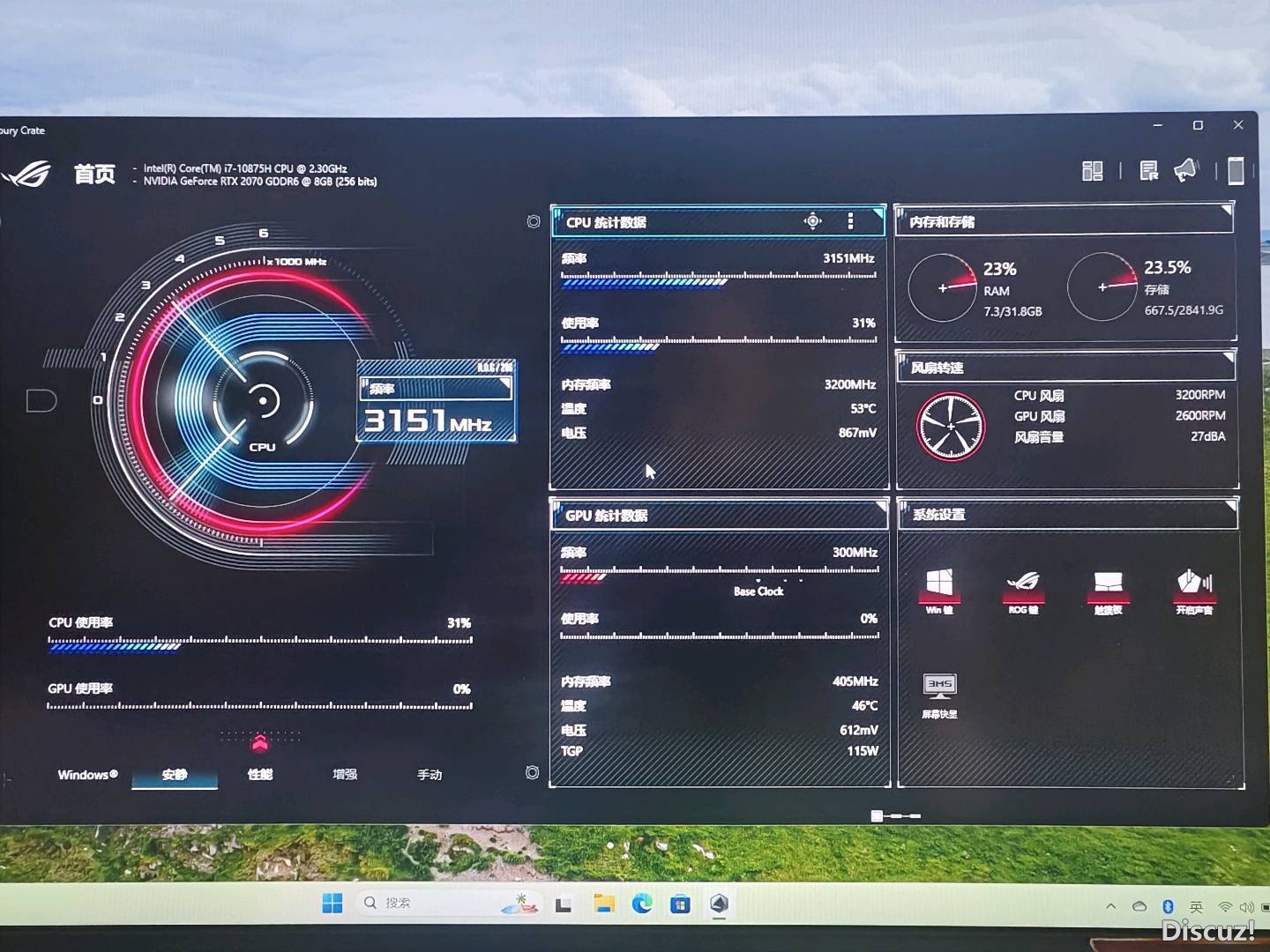This screenshot has height=952, width=1270.
Task: Collapse the 内存和存储 panel corner
Action: pyautogui.click(x=1227, y=210)
